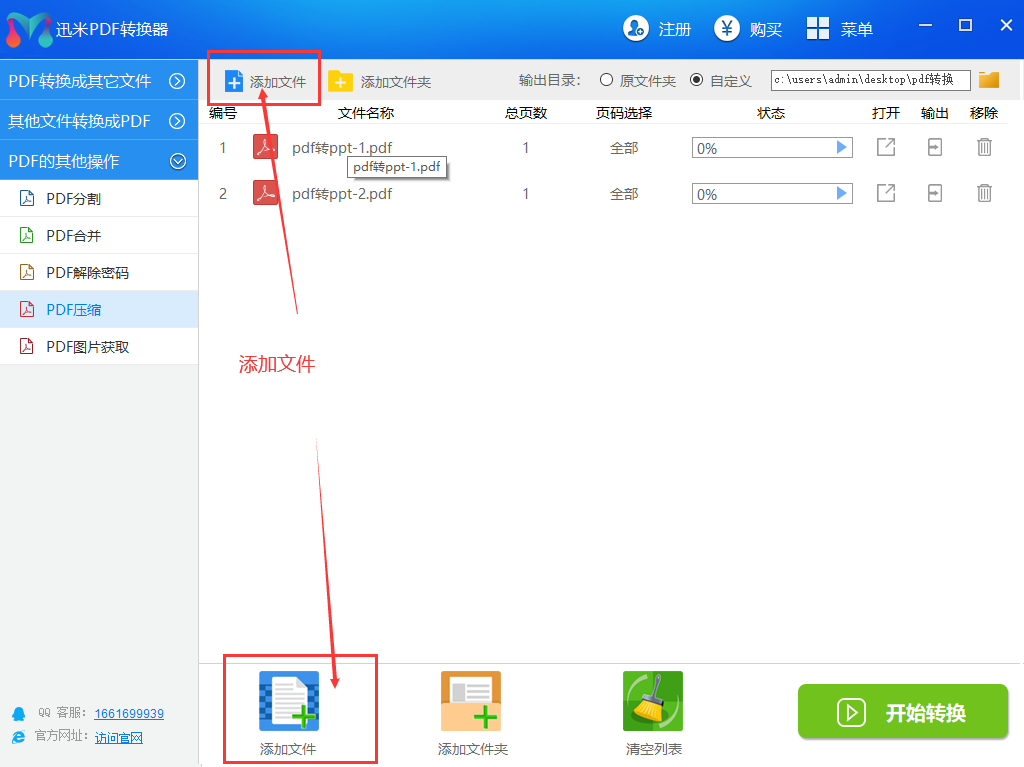Expand the PDF转换成其它文件 section
The height and width of the screenshot is (767, 1024).
click(177, 81)
